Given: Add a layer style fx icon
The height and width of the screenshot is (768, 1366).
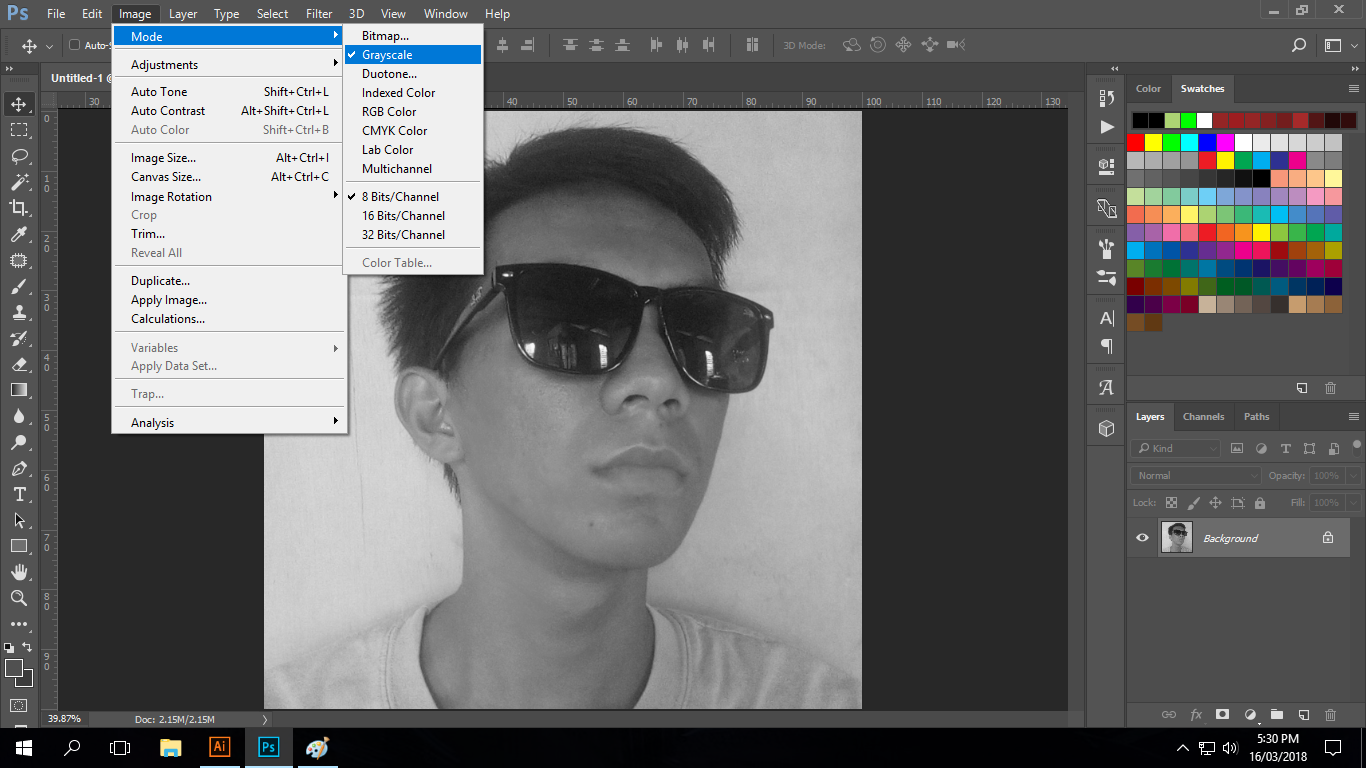Looking at the screenshot, I should 1195,715.
